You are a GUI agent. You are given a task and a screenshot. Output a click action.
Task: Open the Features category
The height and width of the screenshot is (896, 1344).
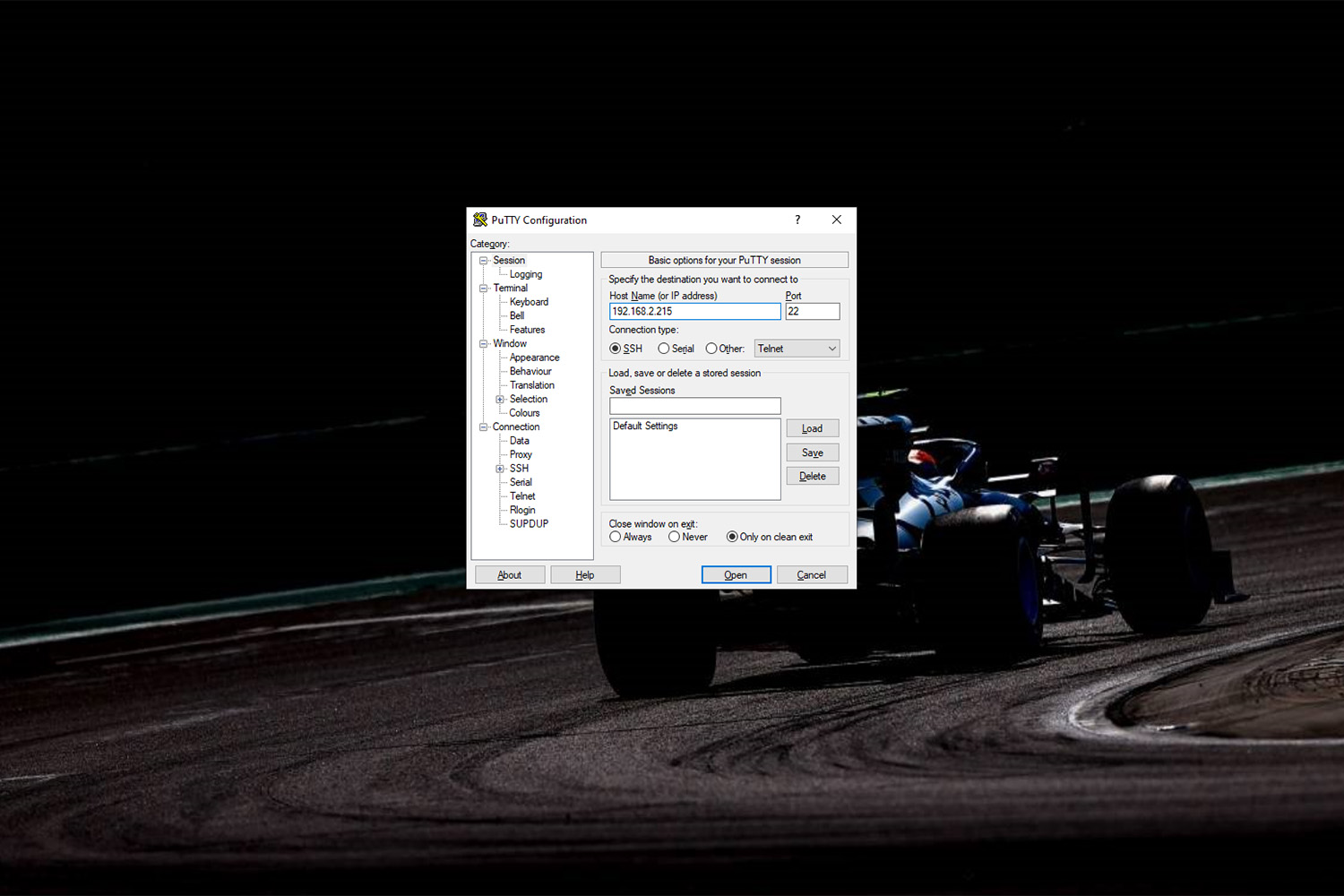(x=527, y=330)
